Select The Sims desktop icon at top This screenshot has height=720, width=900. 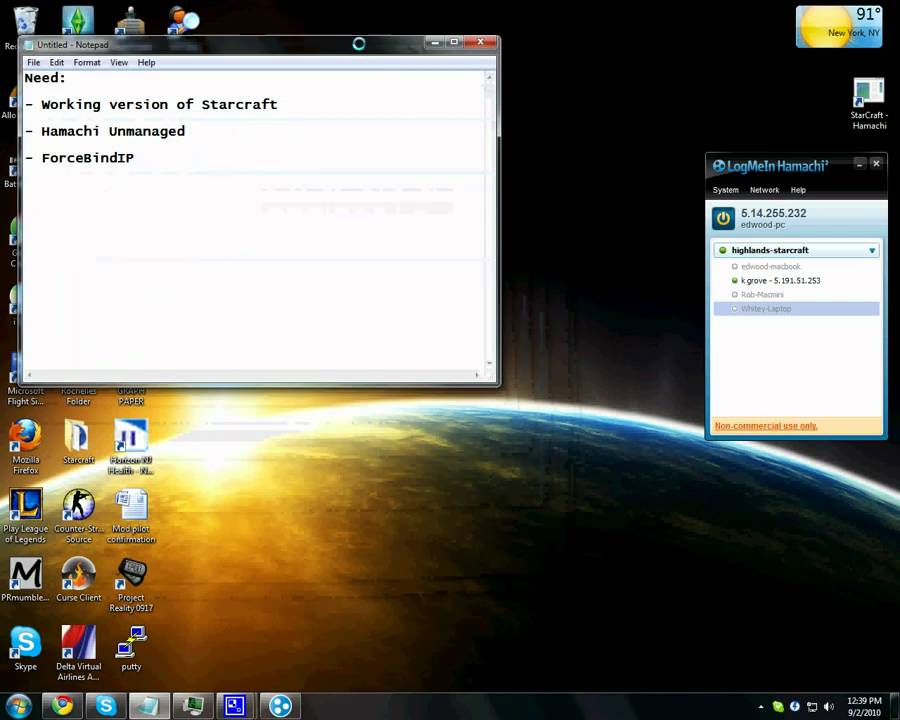coord(77,20)
